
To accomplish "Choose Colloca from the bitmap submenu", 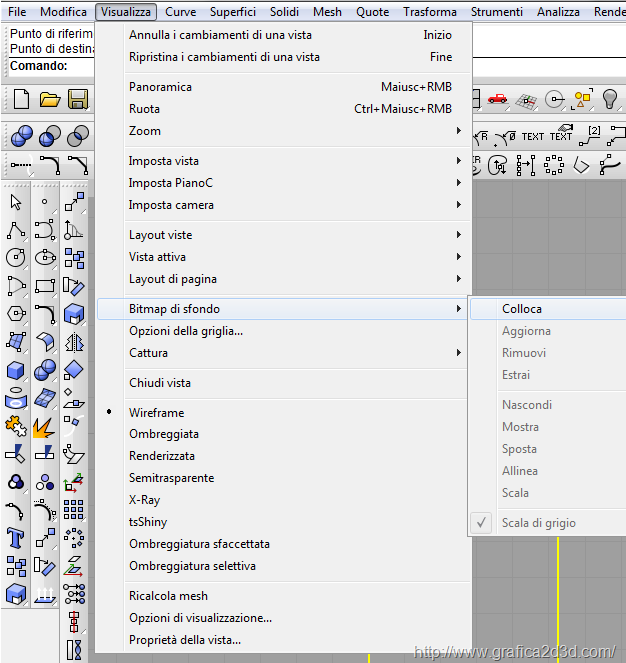I will click(522, 309).
